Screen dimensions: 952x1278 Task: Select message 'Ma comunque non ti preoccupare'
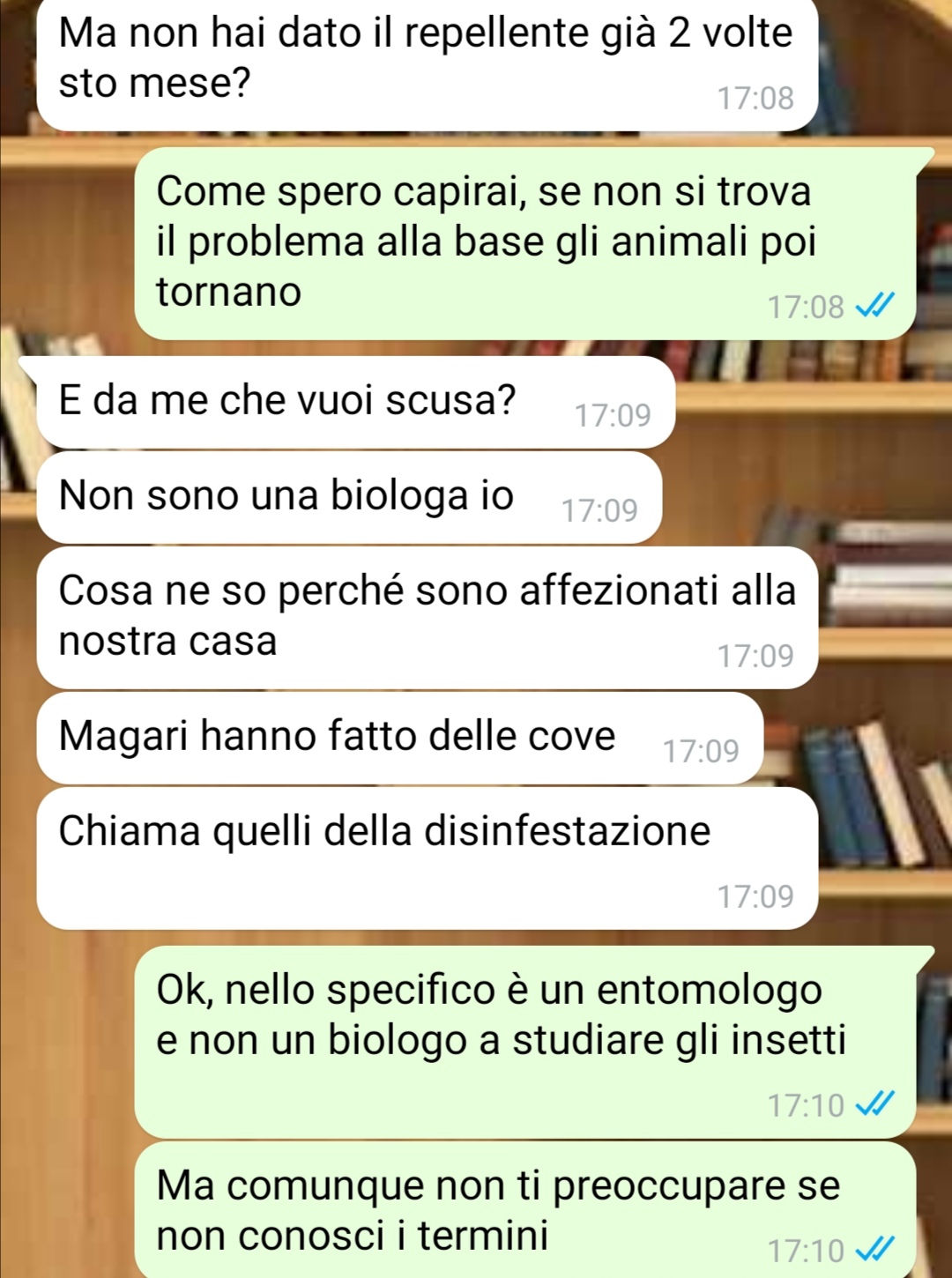pos(525,1209)
